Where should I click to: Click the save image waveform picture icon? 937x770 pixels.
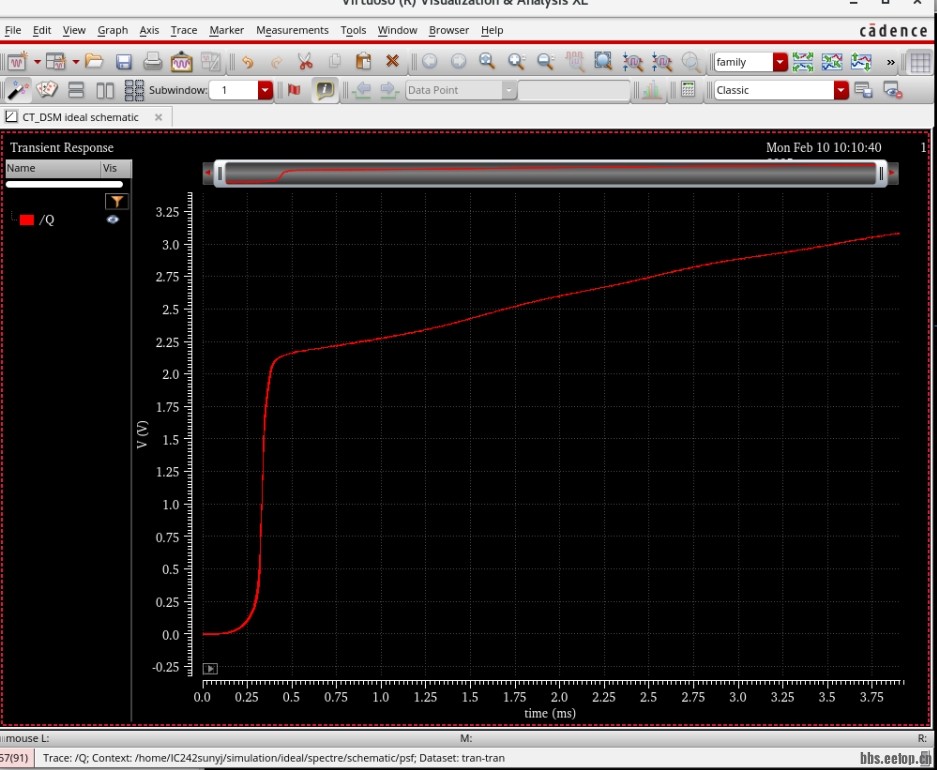pos(181,62)
